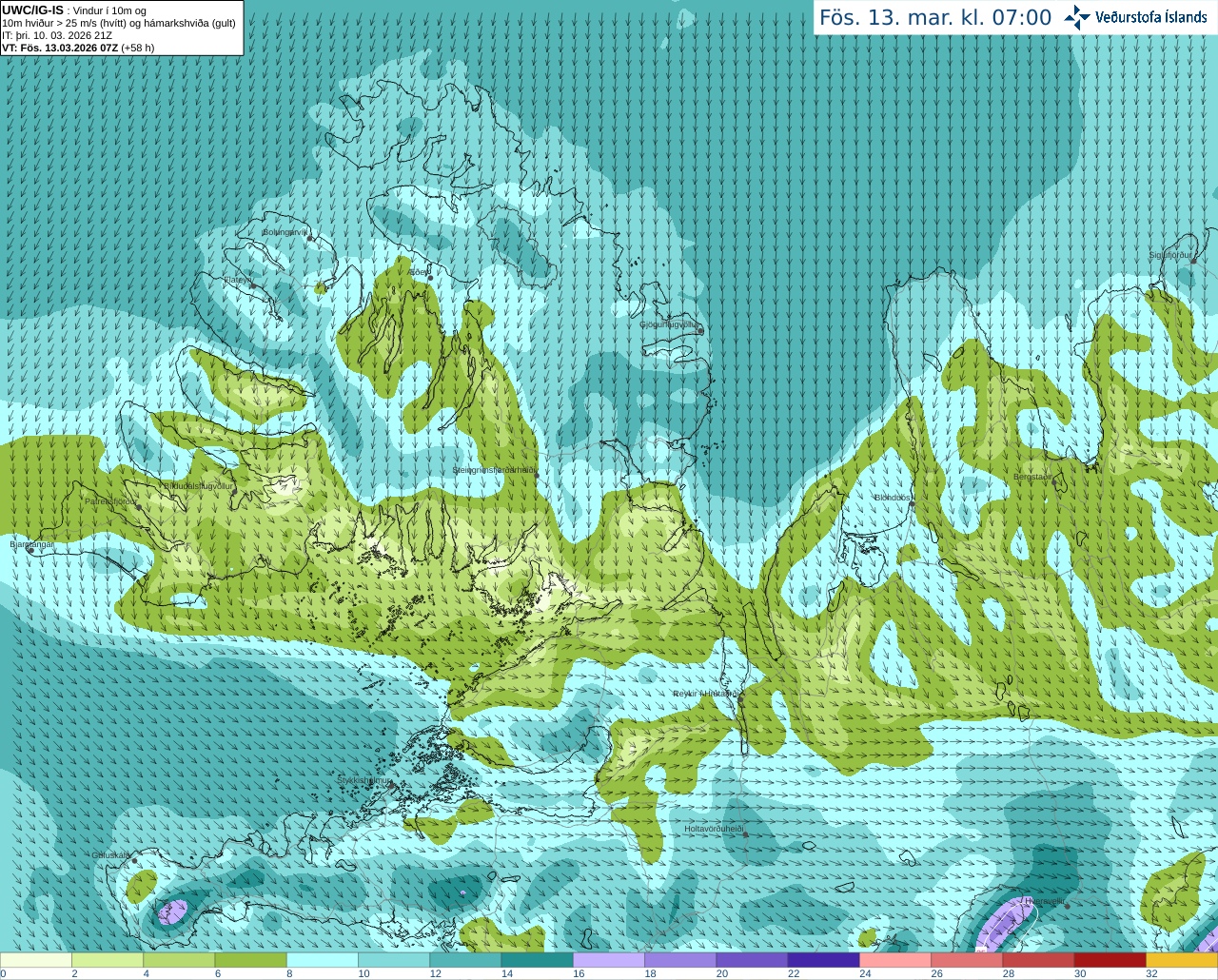Pick the light pink 24–26 m/s swatch
The image size is (1218, 980).
click(895, 960)
